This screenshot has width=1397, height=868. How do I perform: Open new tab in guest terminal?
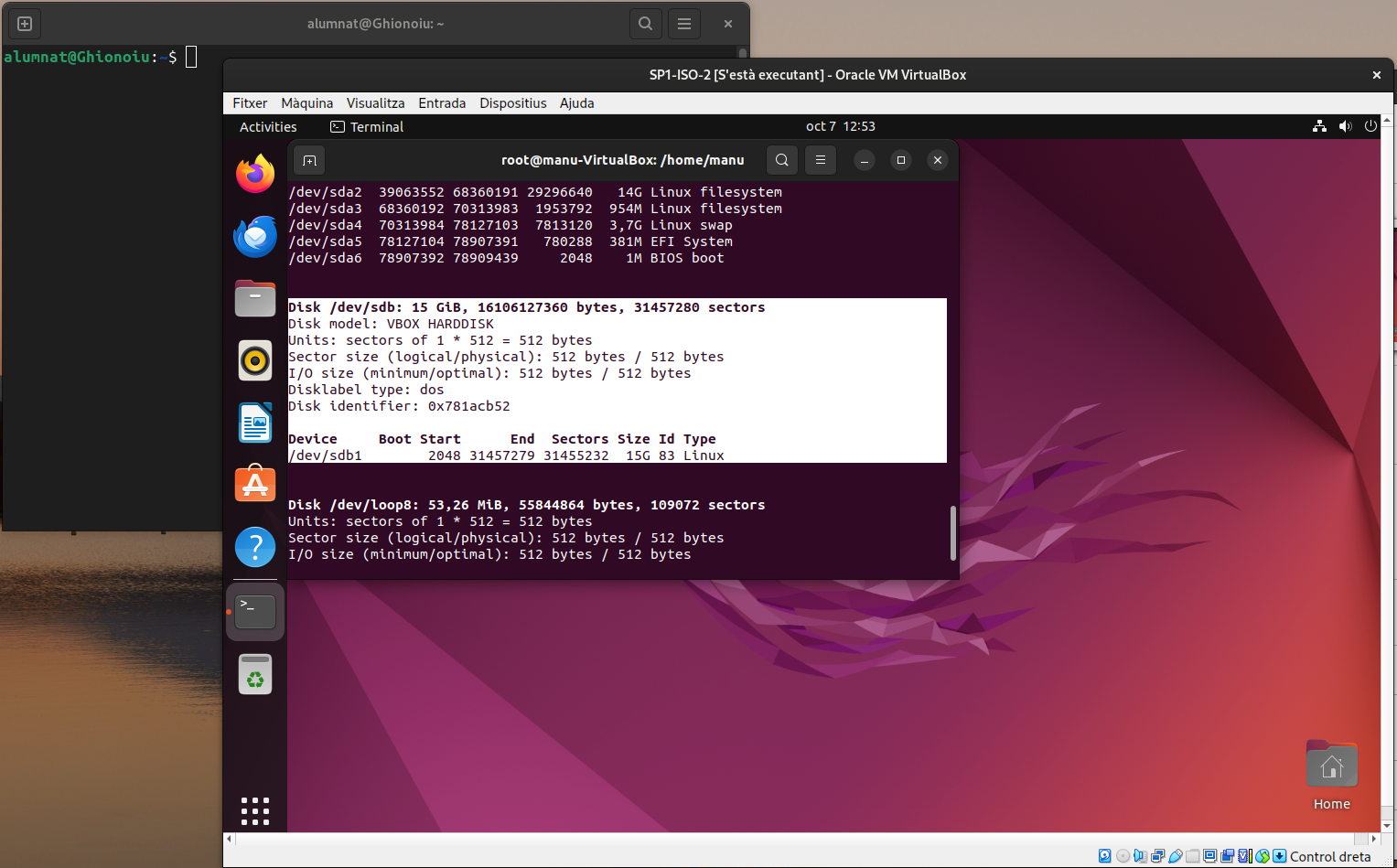(x=310, y=161)
